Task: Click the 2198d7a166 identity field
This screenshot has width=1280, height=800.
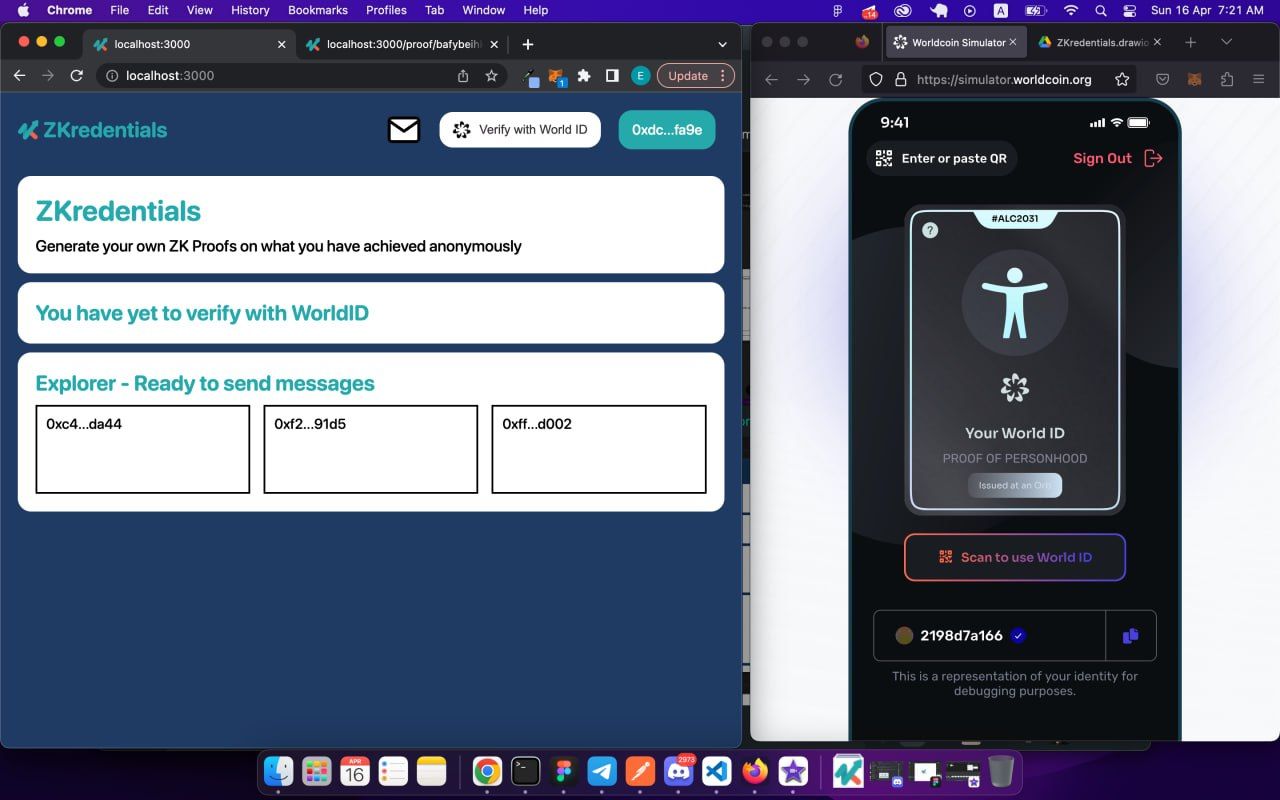Action: [x=989, y=635]
